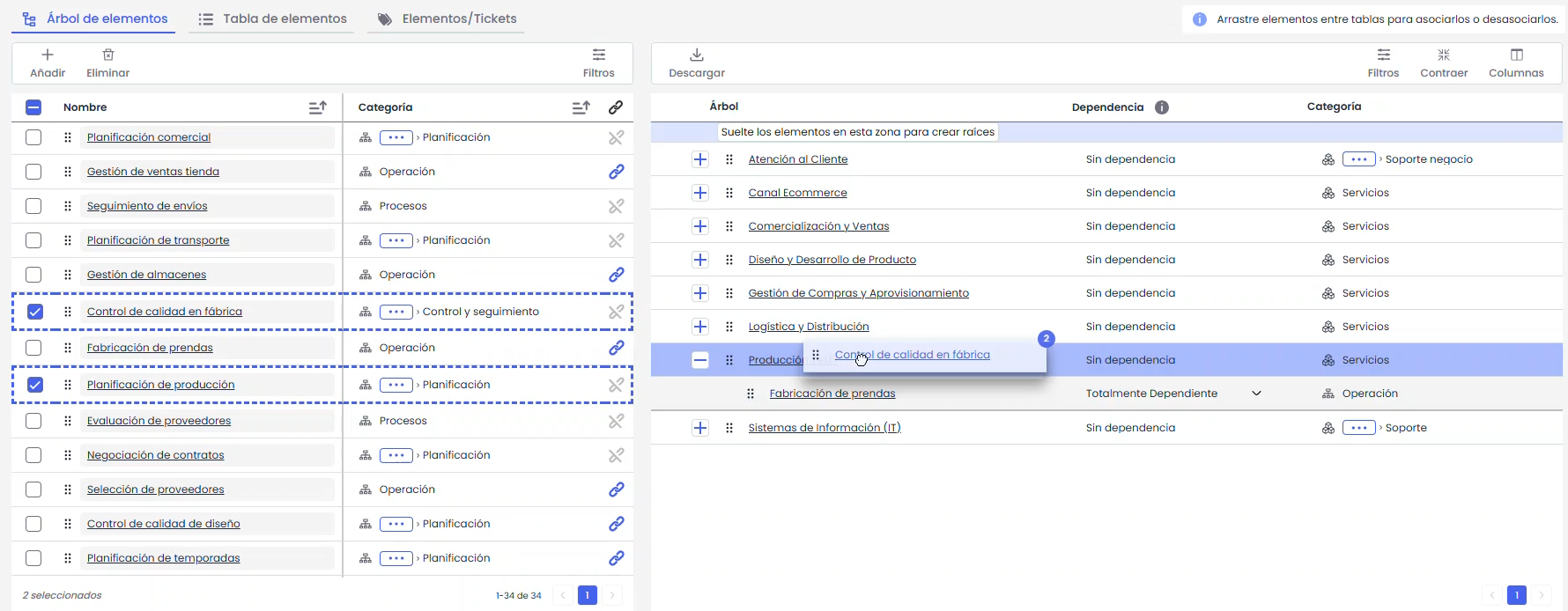Switch to Tabla de elementos tab
Image resolution: width=1568 pixels, height=611 pixels.
[273, 18]
